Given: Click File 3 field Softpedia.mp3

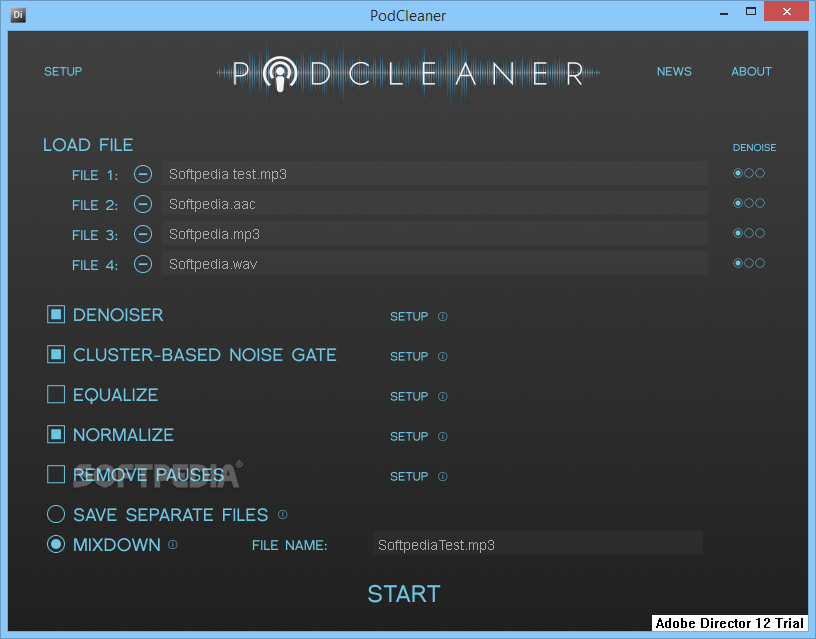Looking at the screenshot, I should [x=435, y=234].
